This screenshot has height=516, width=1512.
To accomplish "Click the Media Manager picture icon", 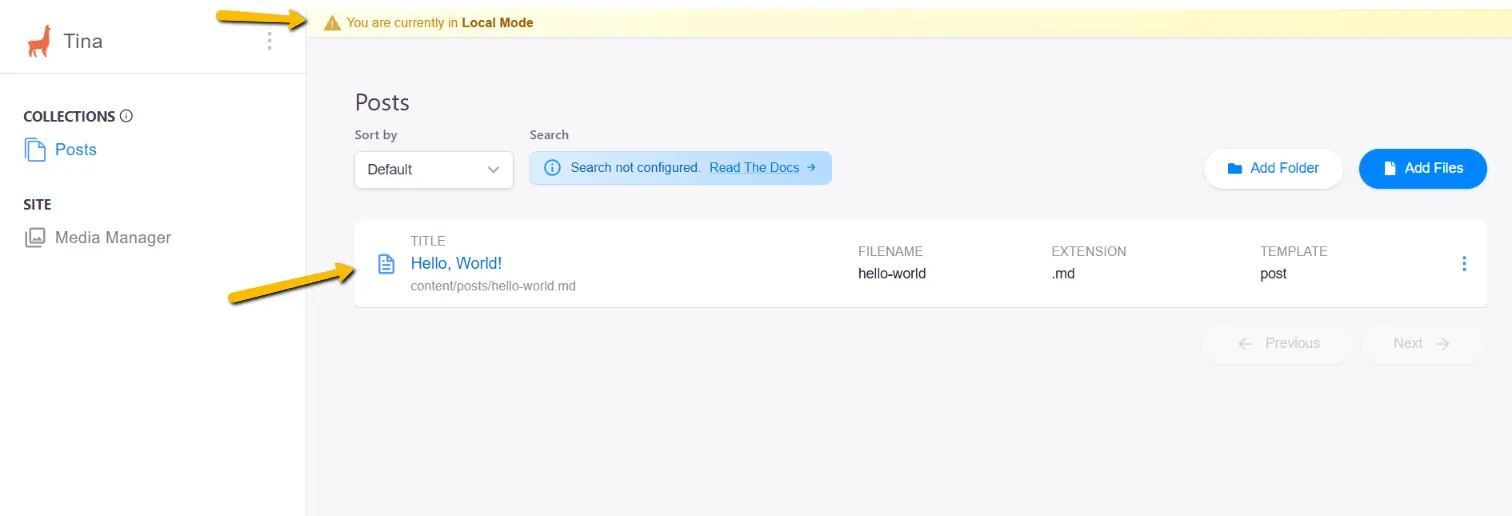I will pyautogui.click(x=35, y=238).
